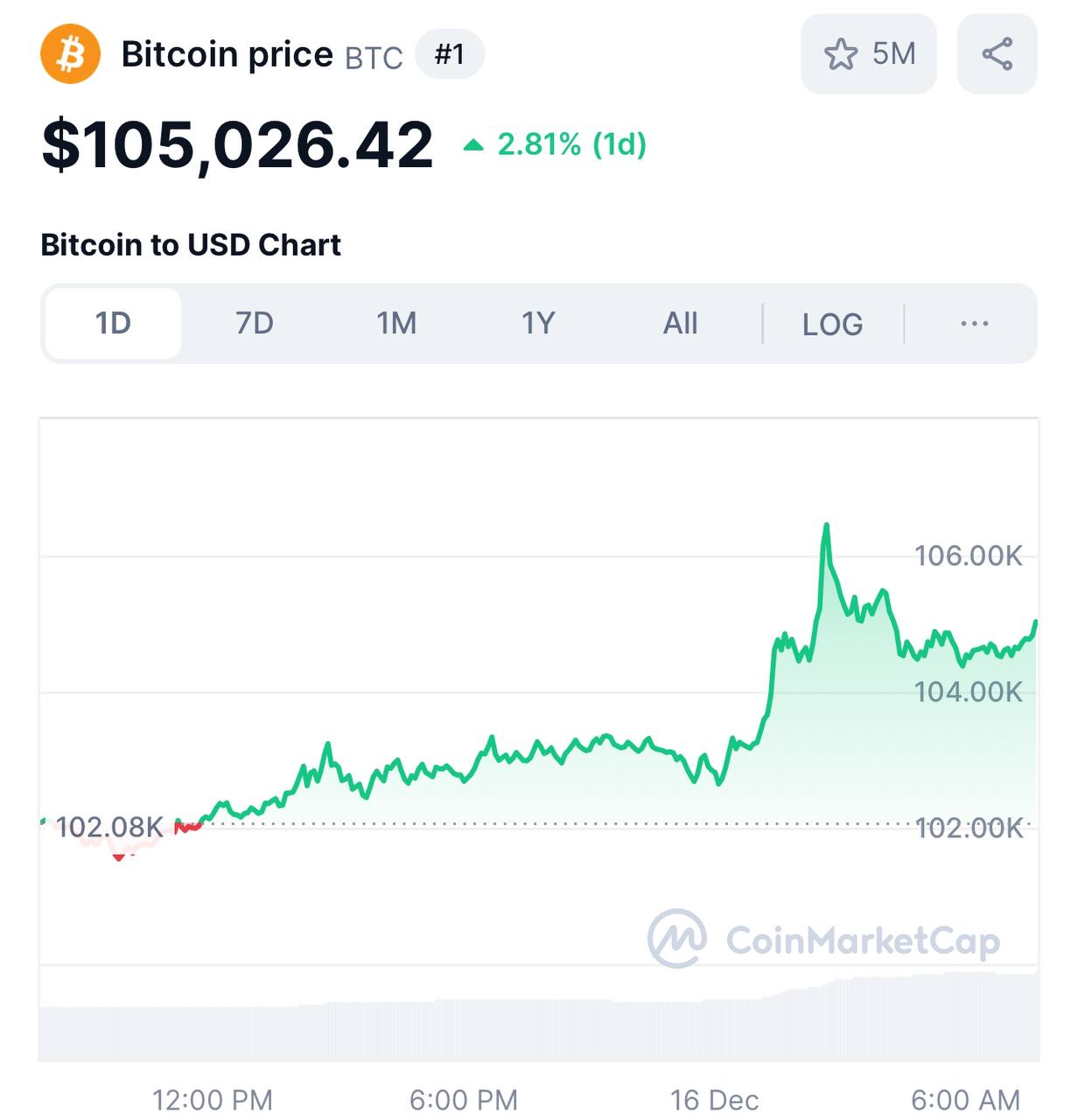Display the All-time price chart
This screenshot has height=1120, width=1078.
click(680, 324)
